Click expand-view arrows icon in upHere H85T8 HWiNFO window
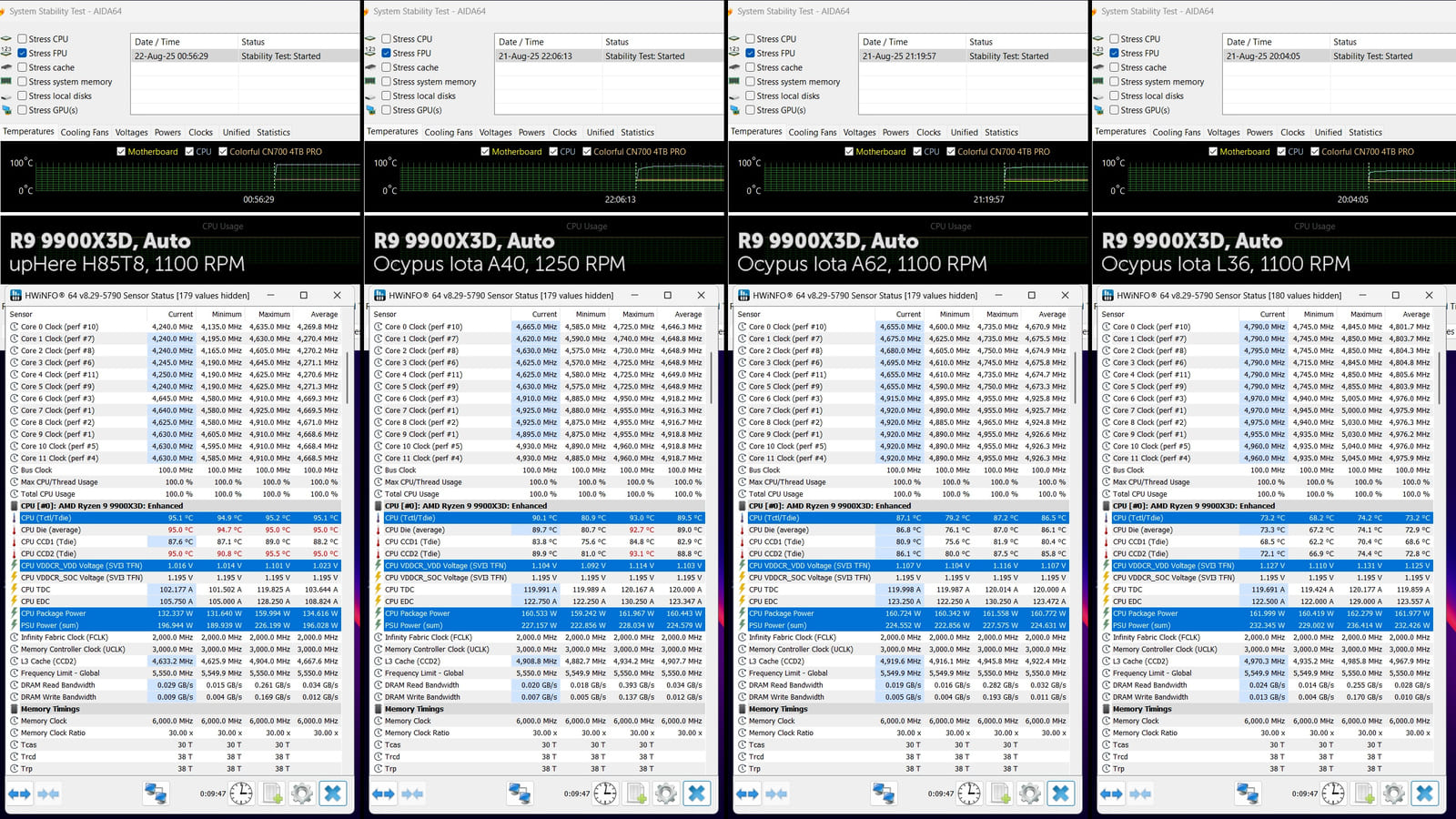This screenshot has width=1456, height=819. pos(19,794)
